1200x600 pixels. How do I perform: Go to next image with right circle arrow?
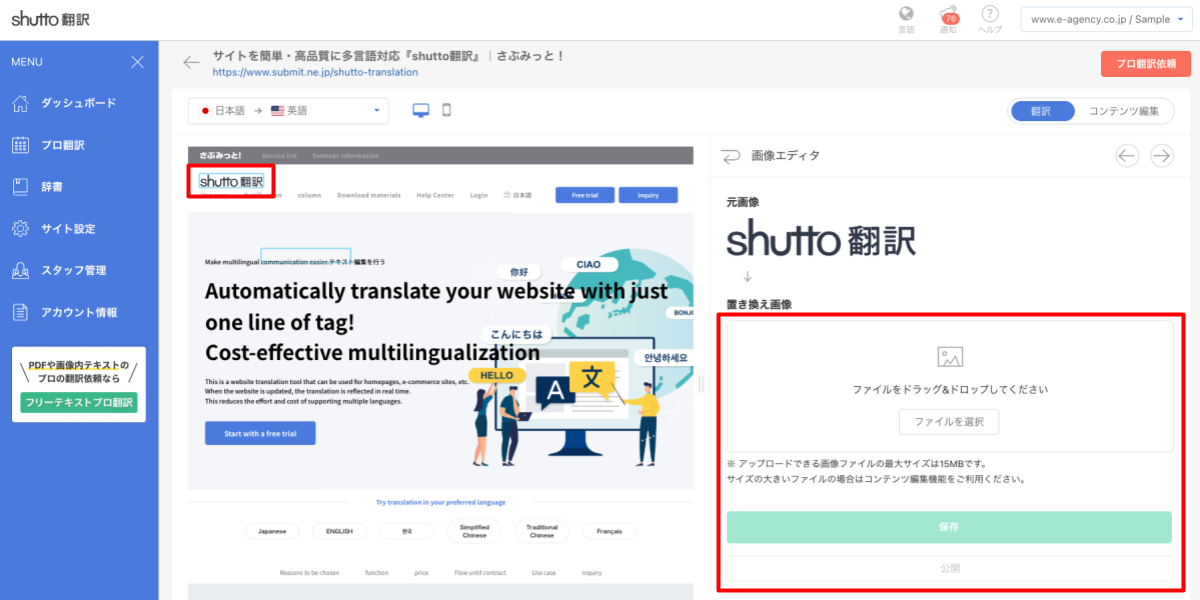[1161, 155]
